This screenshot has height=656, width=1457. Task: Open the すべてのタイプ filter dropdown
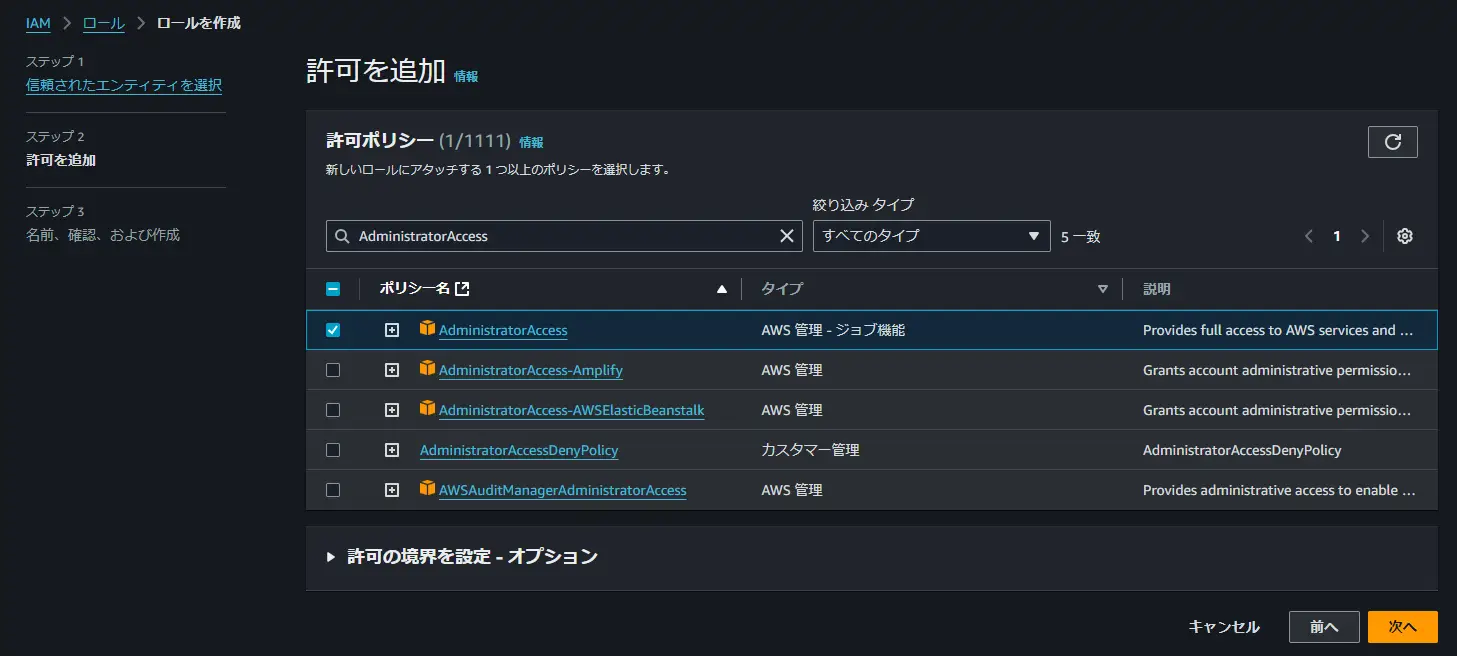[x=931, y=236]
